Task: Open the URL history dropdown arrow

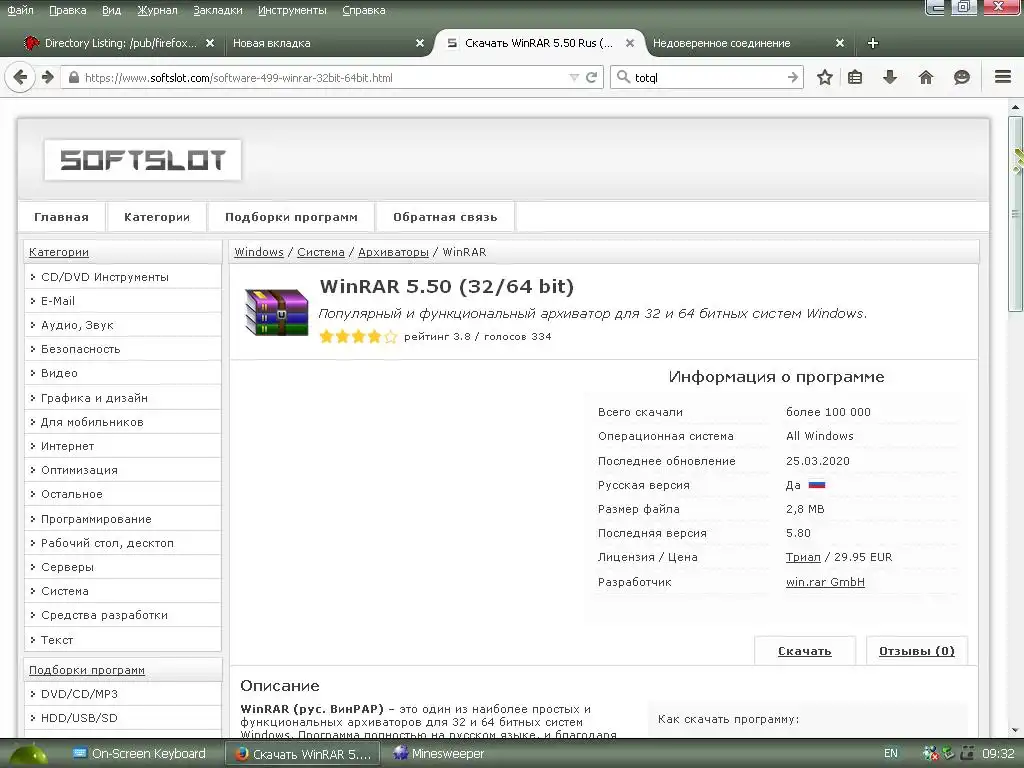Action: pyautogui.click(x=574, y=77)
